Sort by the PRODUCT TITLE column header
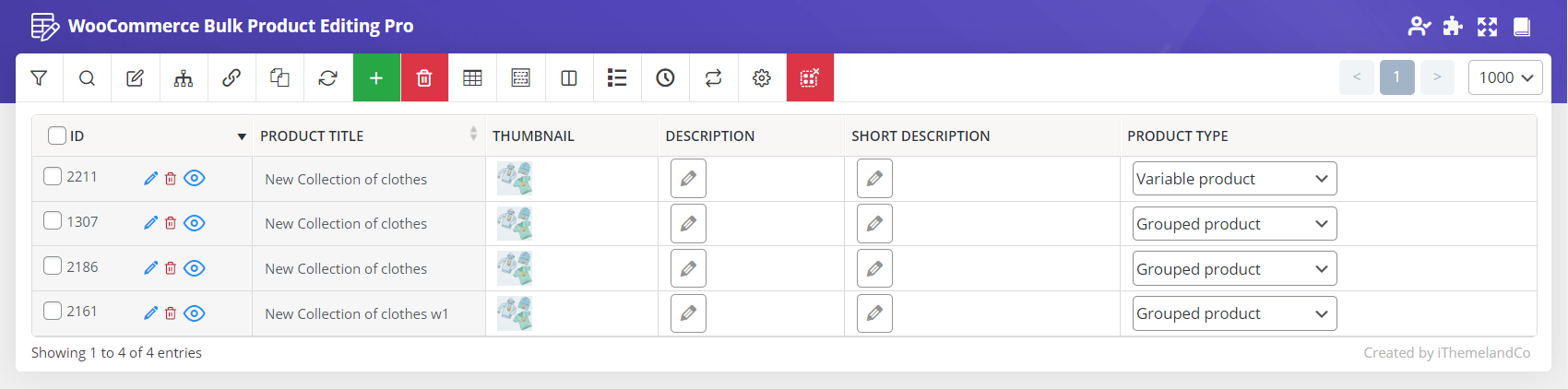This screenshot has height=389, width=1568. (312, 136)
